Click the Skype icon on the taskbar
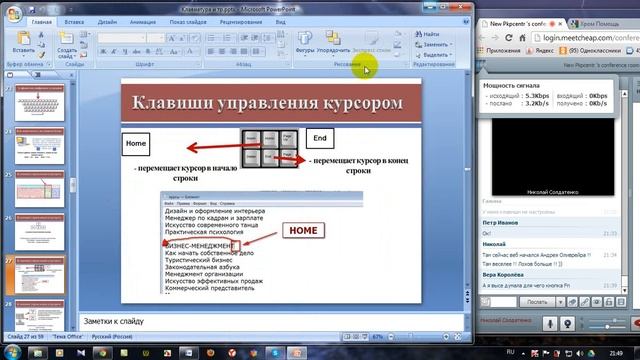Viewport: 640px width, 360px height. point(275,353)
